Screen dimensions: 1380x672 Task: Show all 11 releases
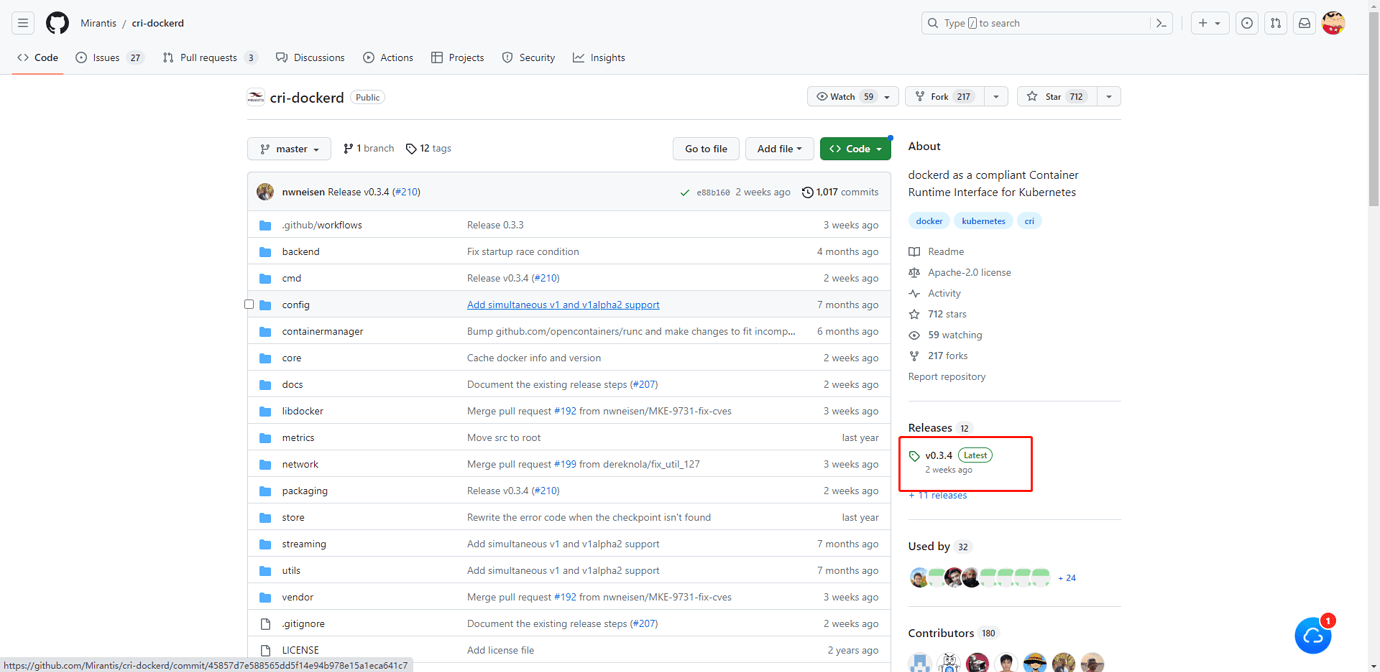click(x=937, y=495)
